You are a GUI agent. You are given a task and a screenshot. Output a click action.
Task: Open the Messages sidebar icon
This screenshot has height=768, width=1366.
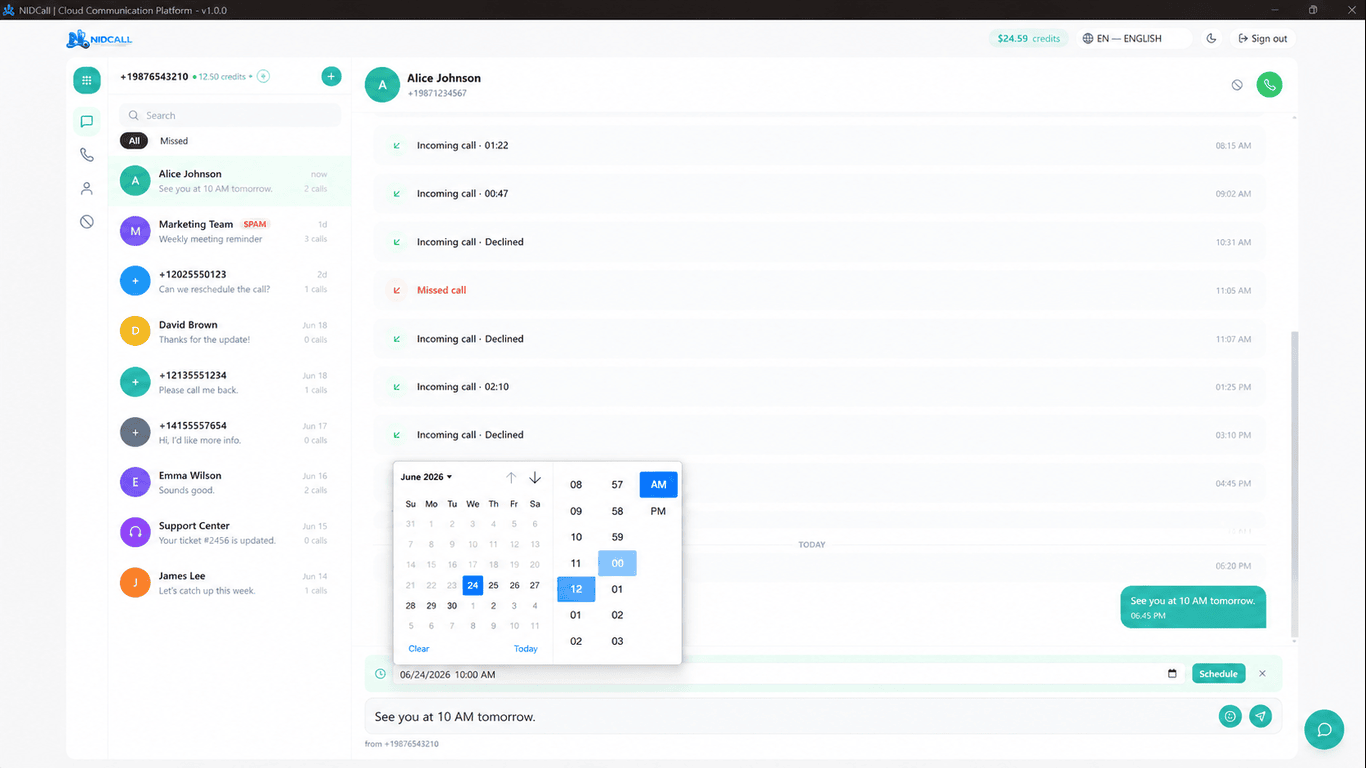(x=87, y=122)
